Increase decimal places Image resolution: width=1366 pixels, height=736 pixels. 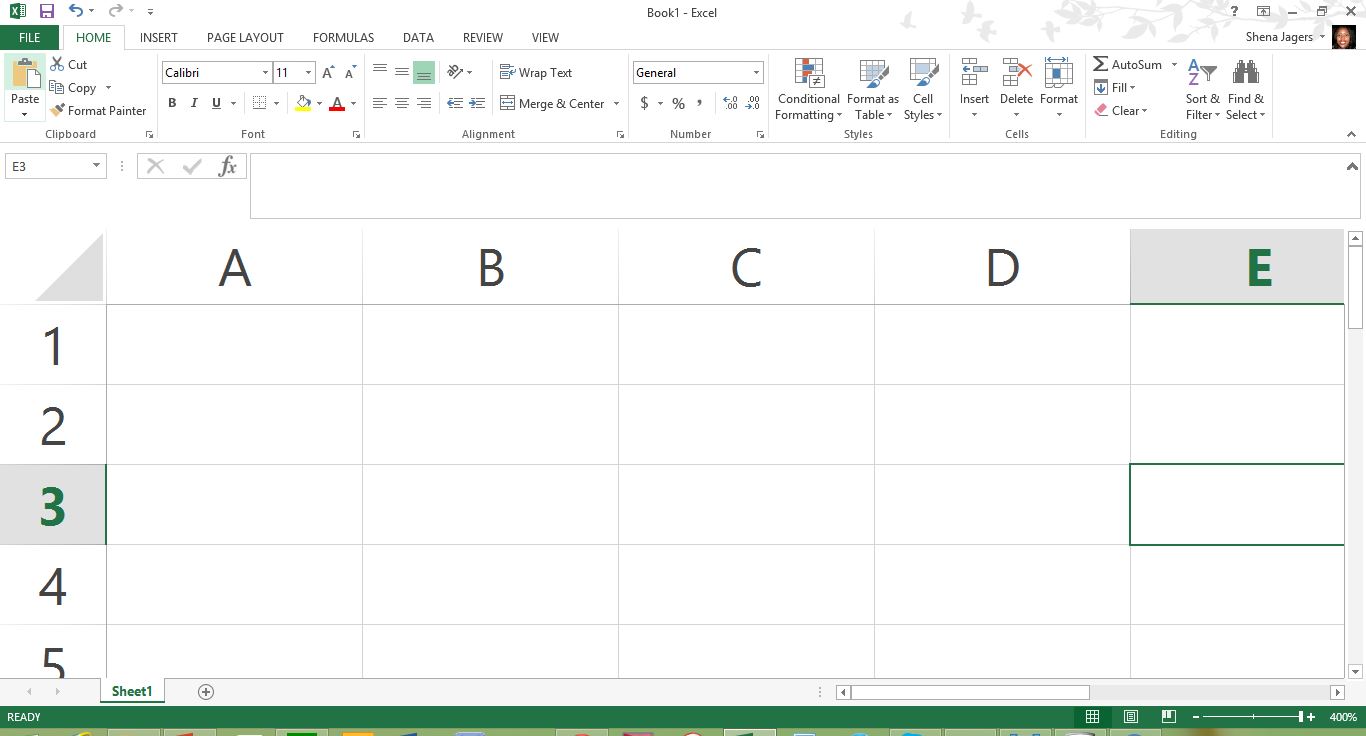pos(730,103)
